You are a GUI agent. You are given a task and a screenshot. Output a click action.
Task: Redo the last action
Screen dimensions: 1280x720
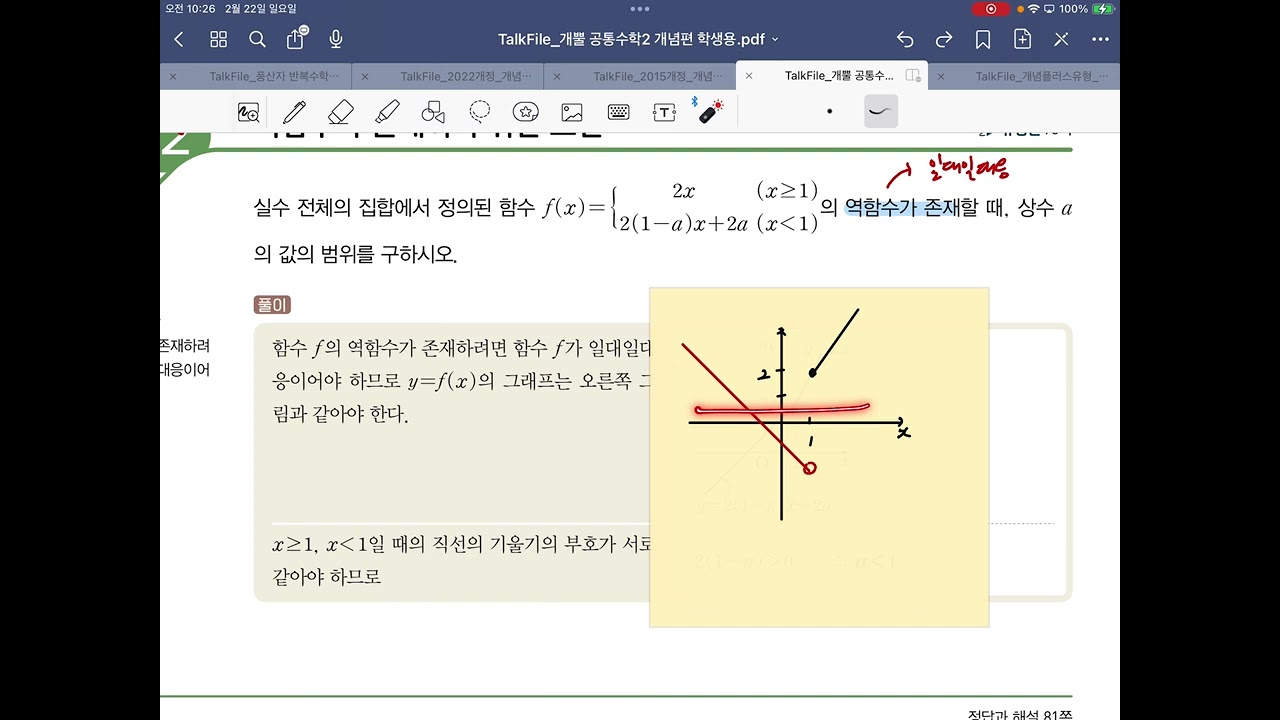click(944, 39)
